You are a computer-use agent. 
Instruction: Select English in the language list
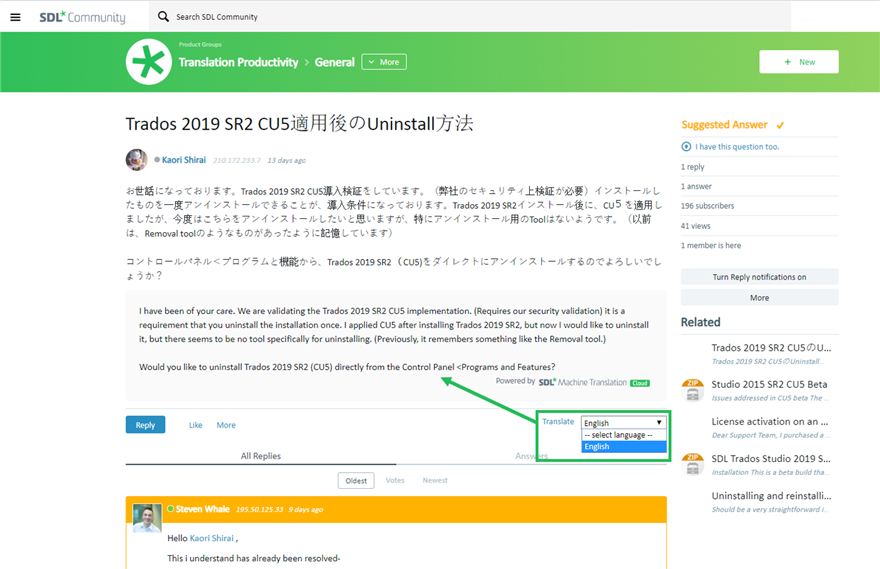point(624,447)
